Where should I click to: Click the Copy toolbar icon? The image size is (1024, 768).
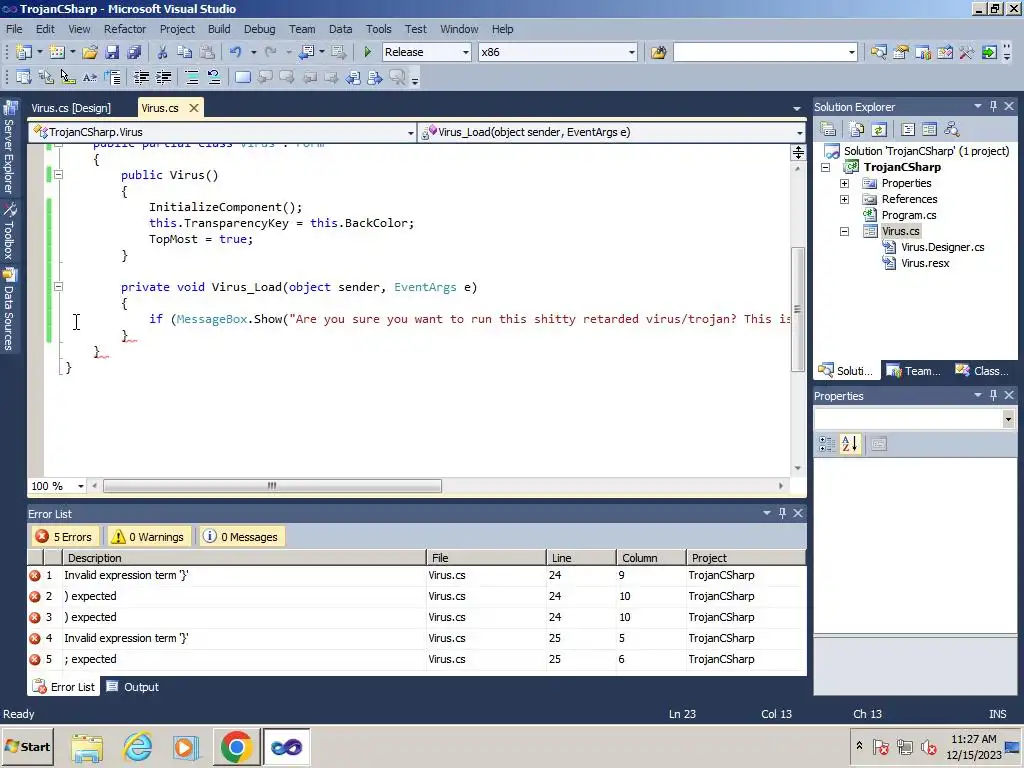click(x=185, y=52)
